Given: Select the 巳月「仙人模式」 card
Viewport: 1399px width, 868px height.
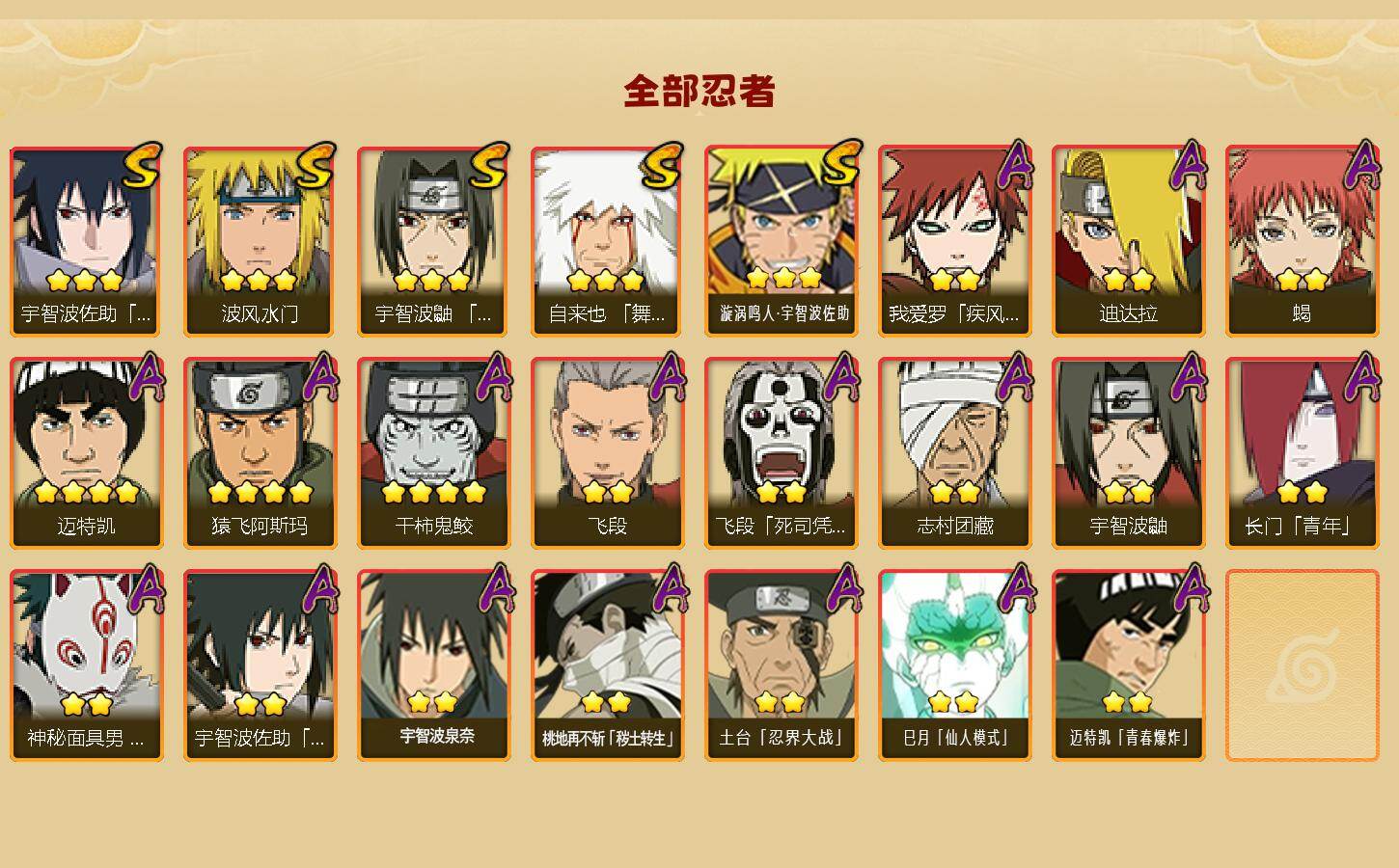Looking at the screenshot, I should point(954,665).
